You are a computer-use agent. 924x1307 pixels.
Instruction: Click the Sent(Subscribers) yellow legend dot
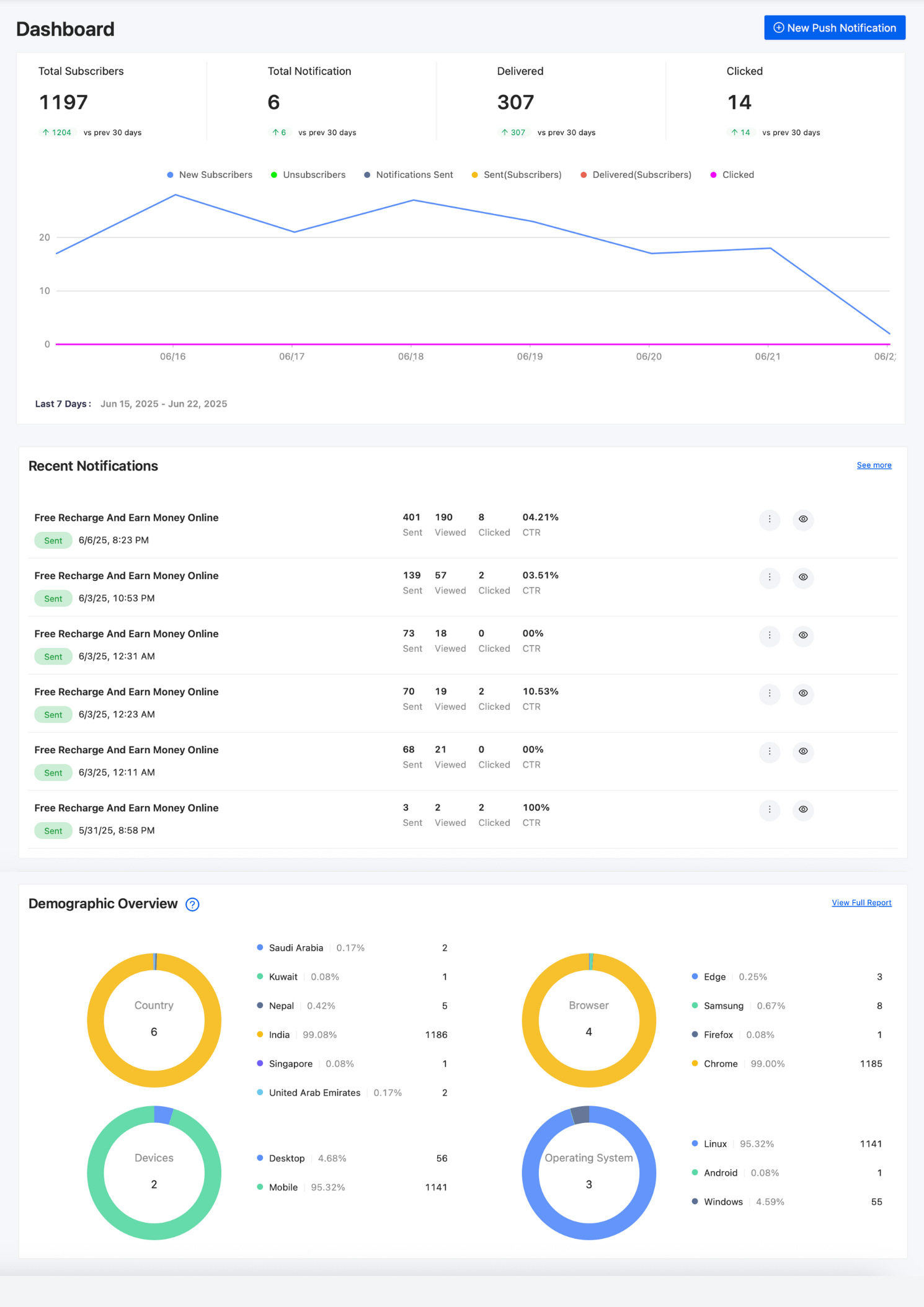point(475,175)
